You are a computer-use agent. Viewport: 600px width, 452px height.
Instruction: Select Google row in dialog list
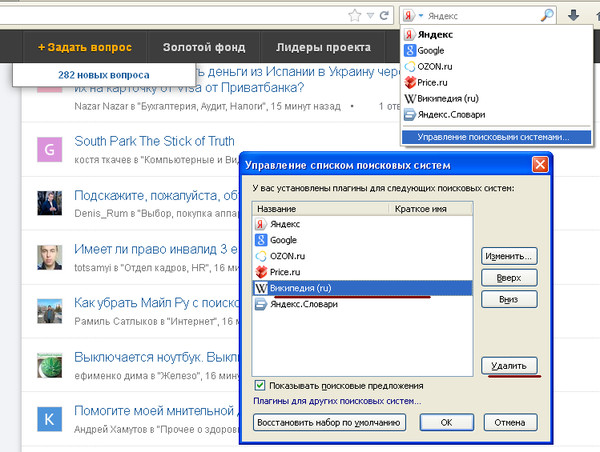pos(363,240)
